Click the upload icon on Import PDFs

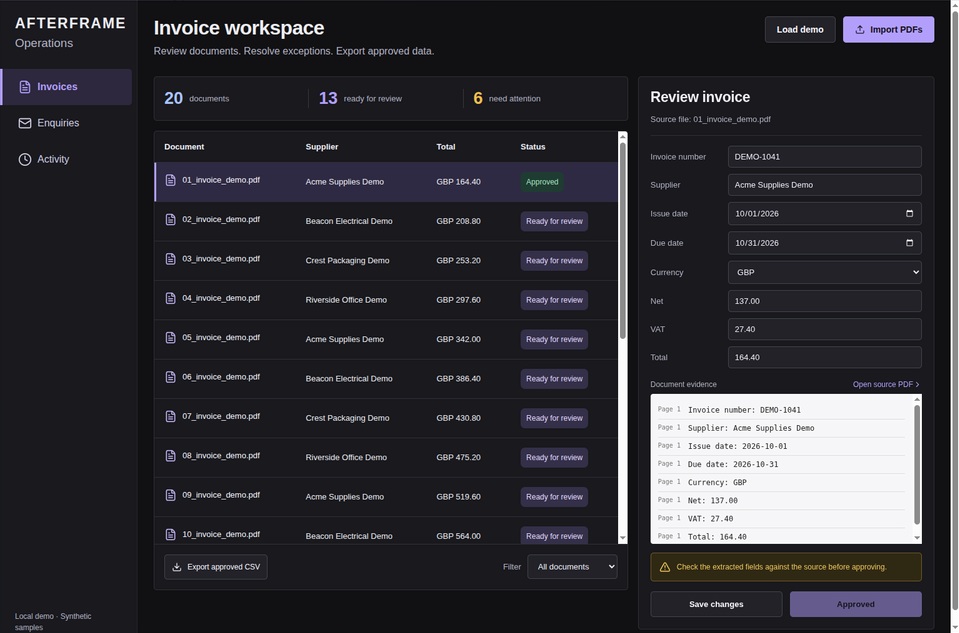(x=859, y=29)
